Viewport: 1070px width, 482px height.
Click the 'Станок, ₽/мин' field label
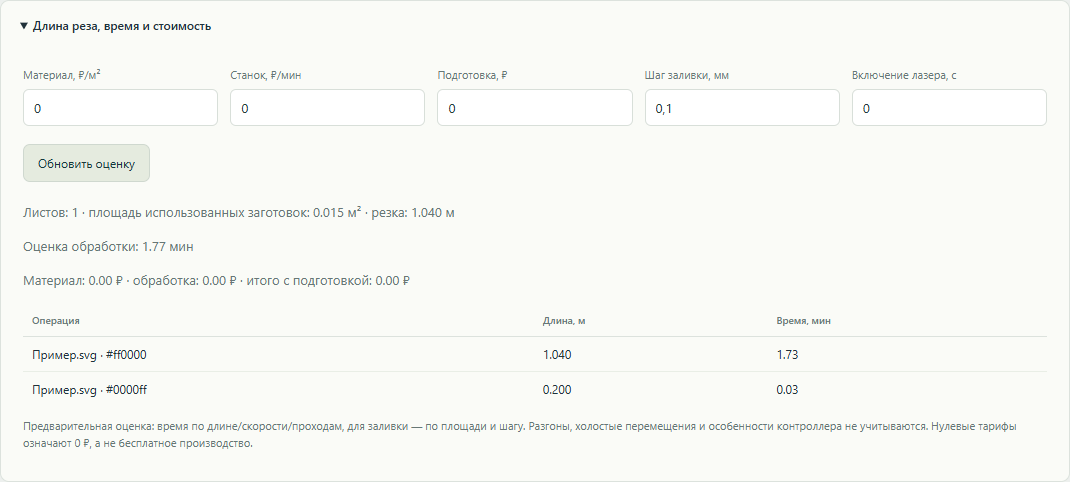[x=265, y=75]
